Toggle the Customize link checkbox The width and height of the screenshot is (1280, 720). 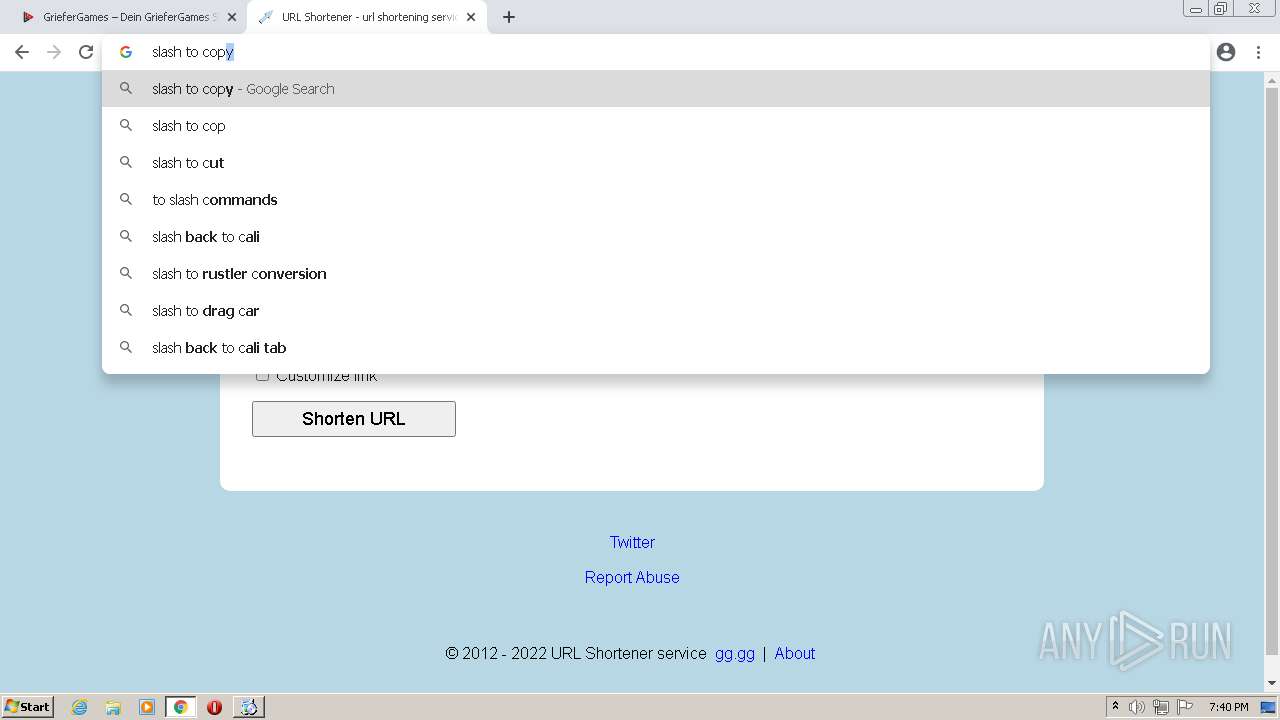point(262,376)
